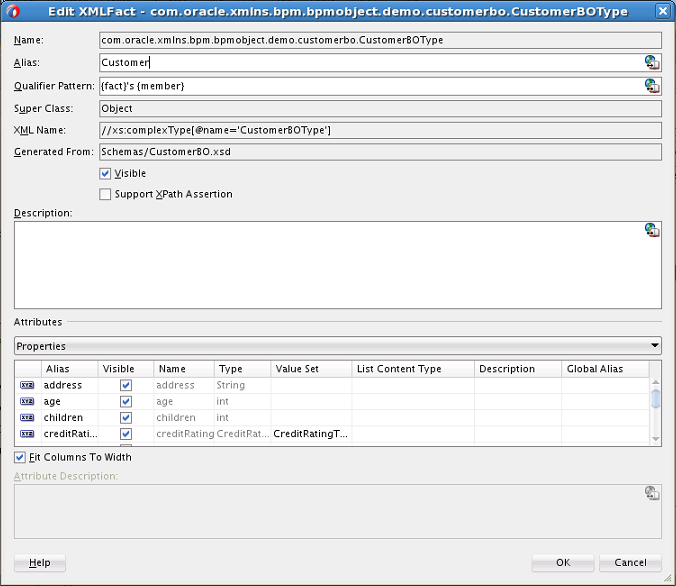This screenshot has height=586, width=676.
Task: Click the Global Alias column header
Action: pyautogui.click(x=605, y=369)
